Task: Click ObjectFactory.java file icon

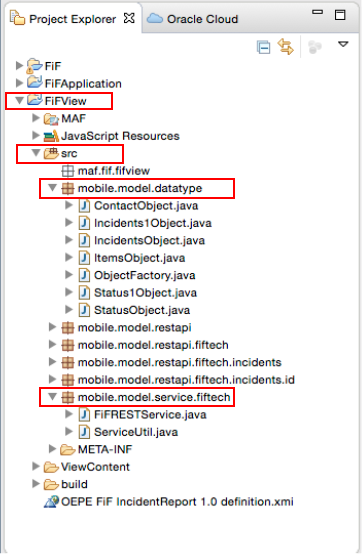Action: click(x=84, y=275)
